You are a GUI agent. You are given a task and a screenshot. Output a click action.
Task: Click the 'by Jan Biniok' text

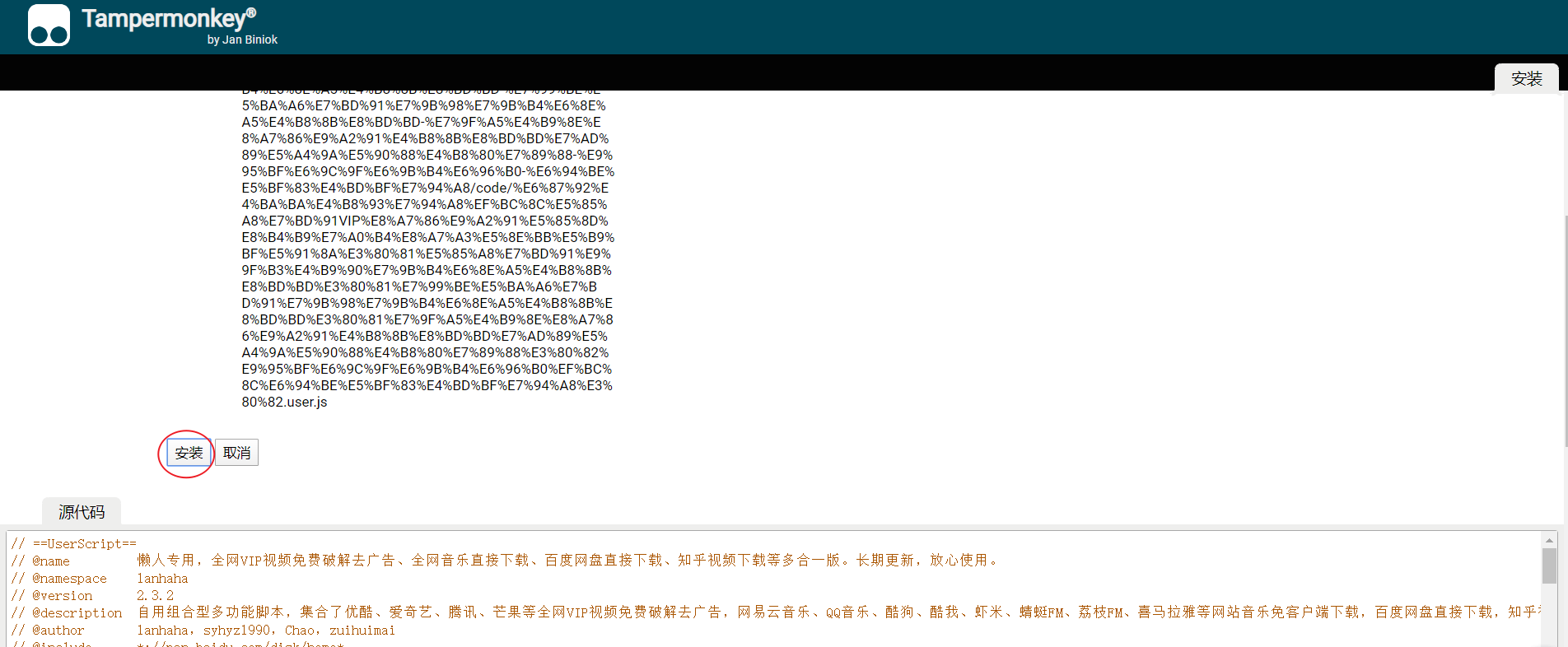coord(242,40)
